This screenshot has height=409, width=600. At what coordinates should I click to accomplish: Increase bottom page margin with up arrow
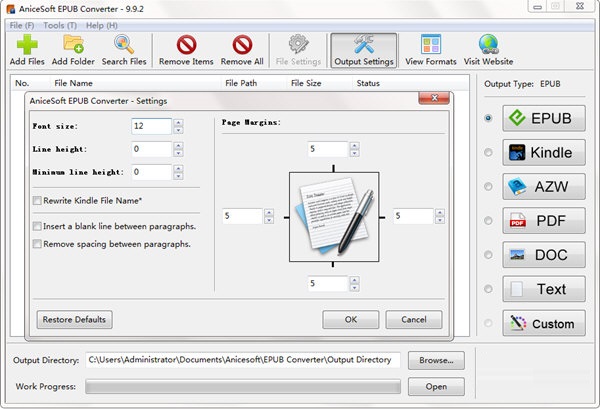[x=355, y=280]
